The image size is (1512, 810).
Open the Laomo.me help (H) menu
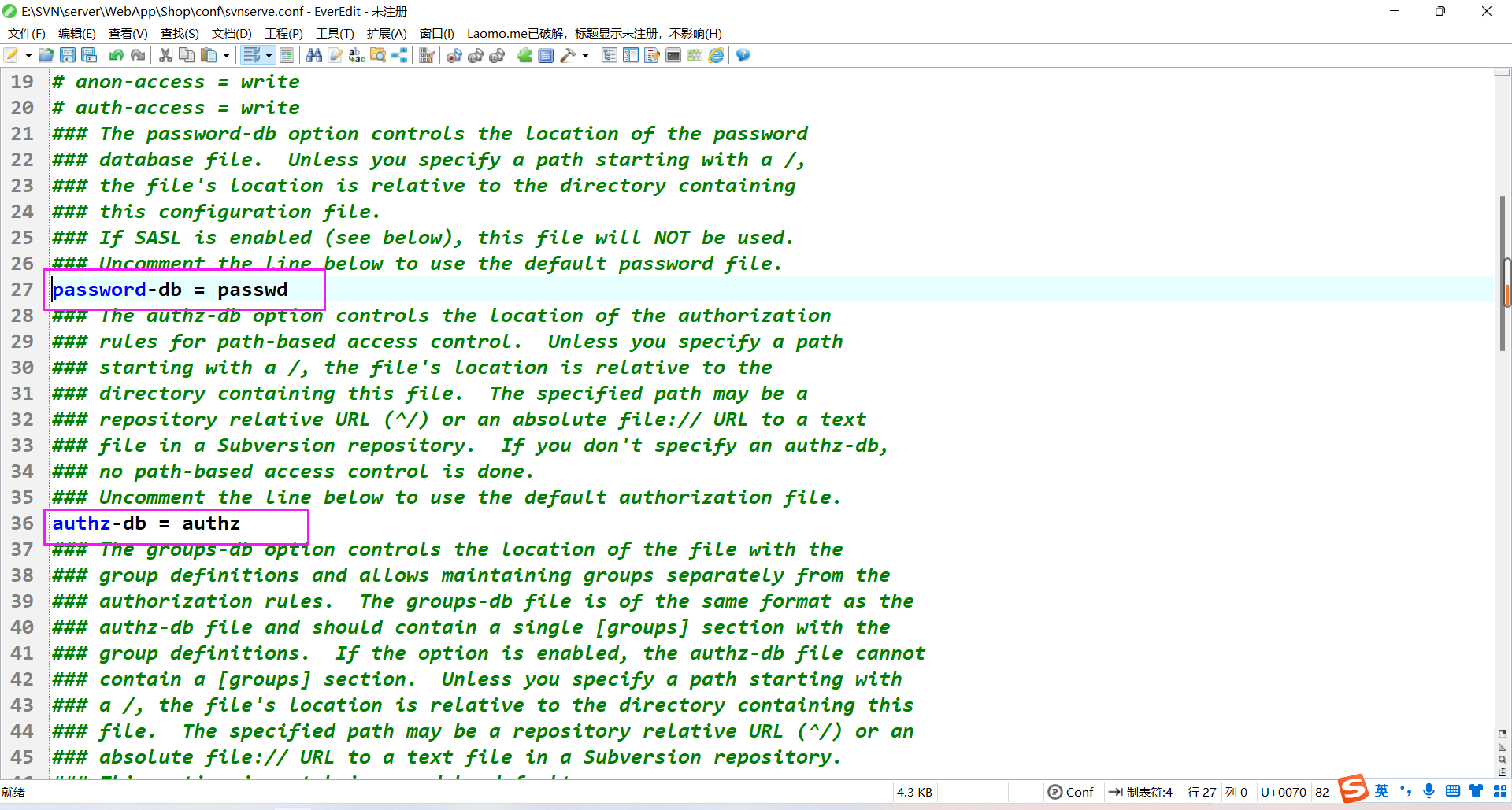pyautogui.click(x=595, y=33)
